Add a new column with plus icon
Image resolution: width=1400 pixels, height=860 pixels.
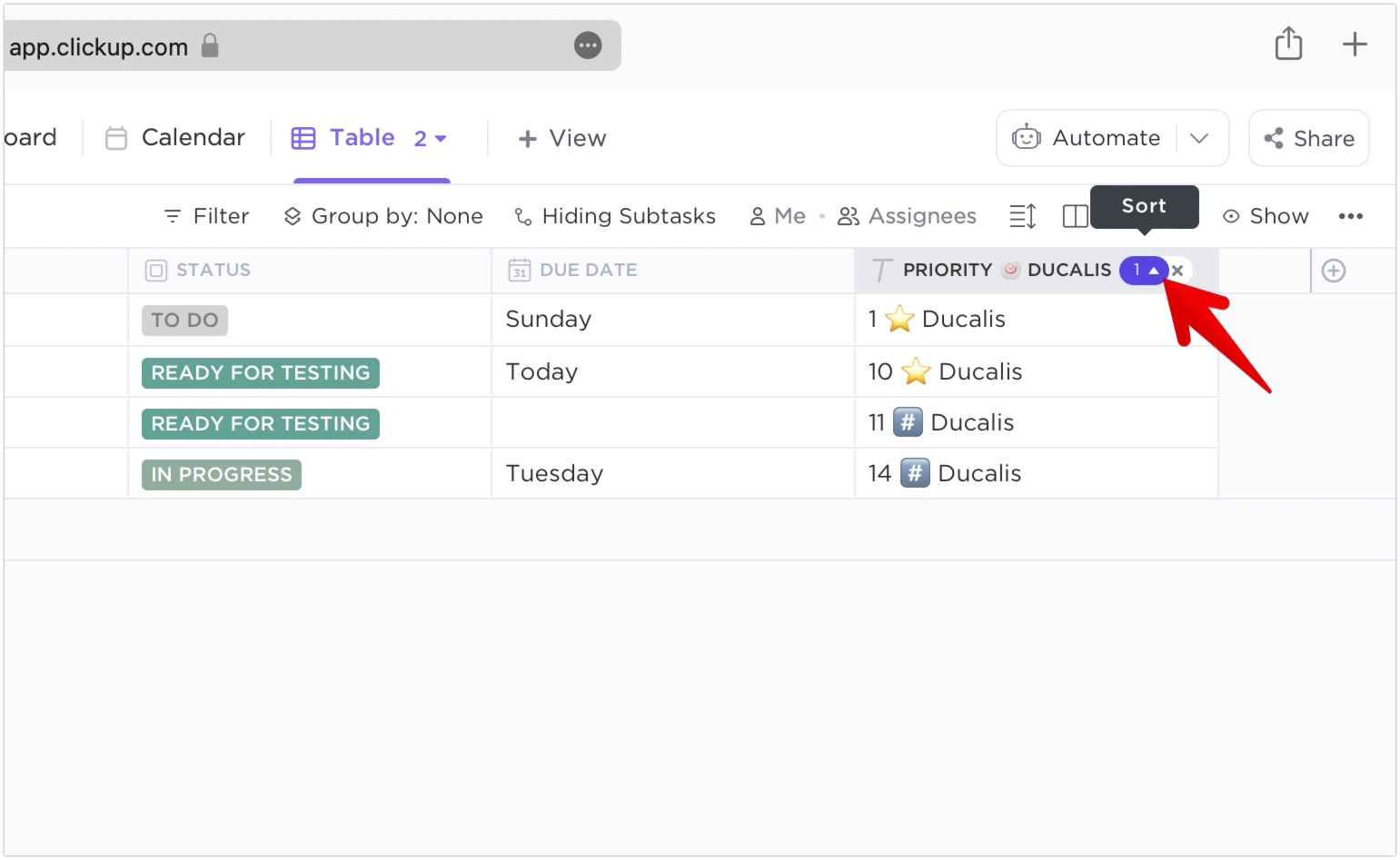[x=1333, y=271]
